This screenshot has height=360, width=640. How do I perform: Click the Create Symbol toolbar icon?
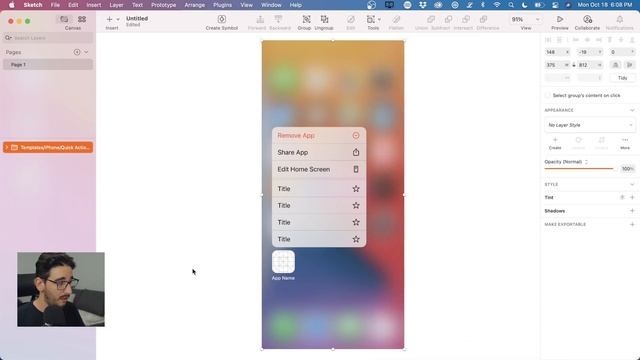tap(222, 19)
